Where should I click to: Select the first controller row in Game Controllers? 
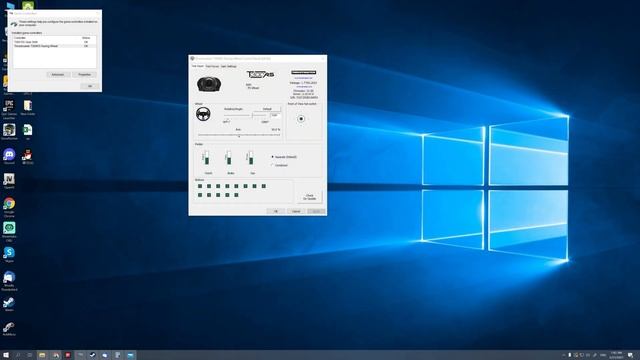[x=55, y=42]
